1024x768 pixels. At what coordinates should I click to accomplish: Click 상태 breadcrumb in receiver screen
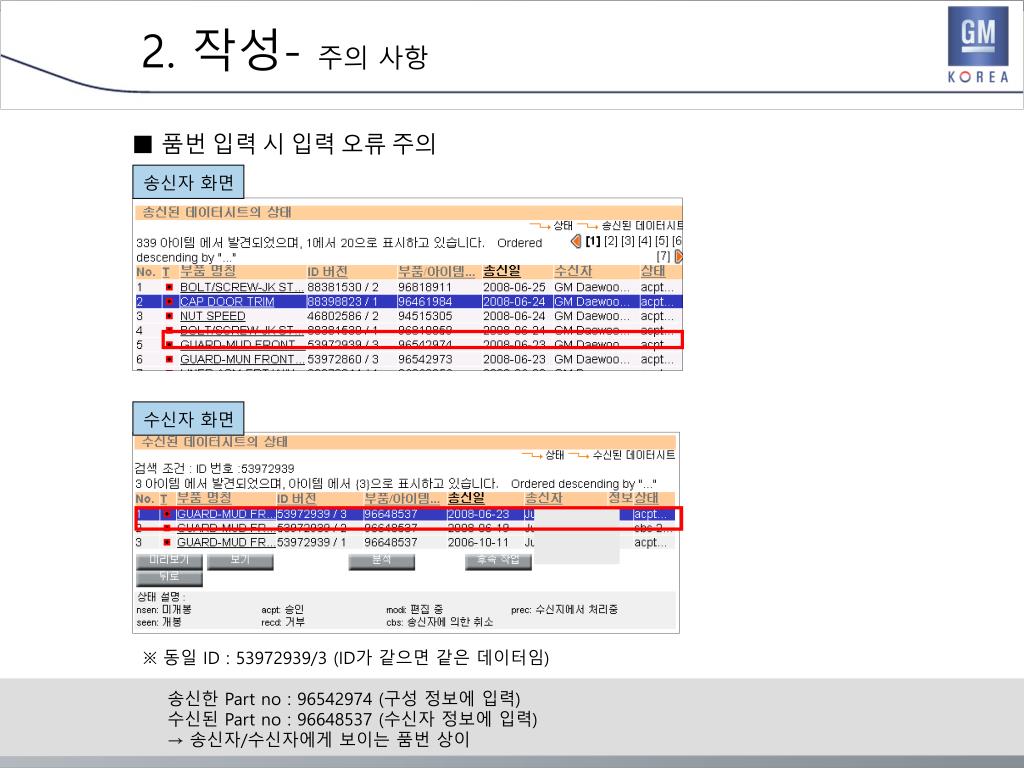point(554,455)
